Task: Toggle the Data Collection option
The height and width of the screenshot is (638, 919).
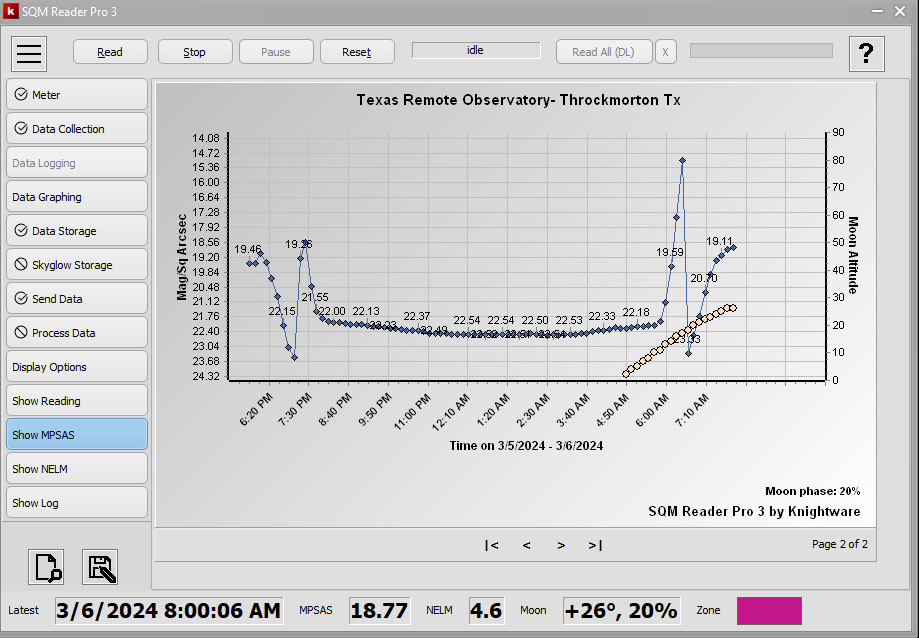Action: [77, 129]
